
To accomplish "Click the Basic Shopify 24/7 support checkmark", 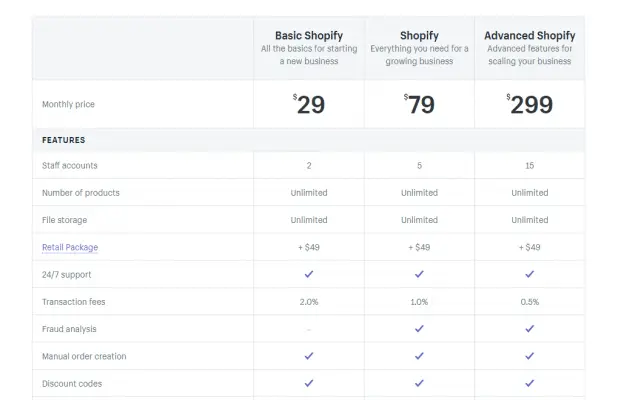I will 309,274.
